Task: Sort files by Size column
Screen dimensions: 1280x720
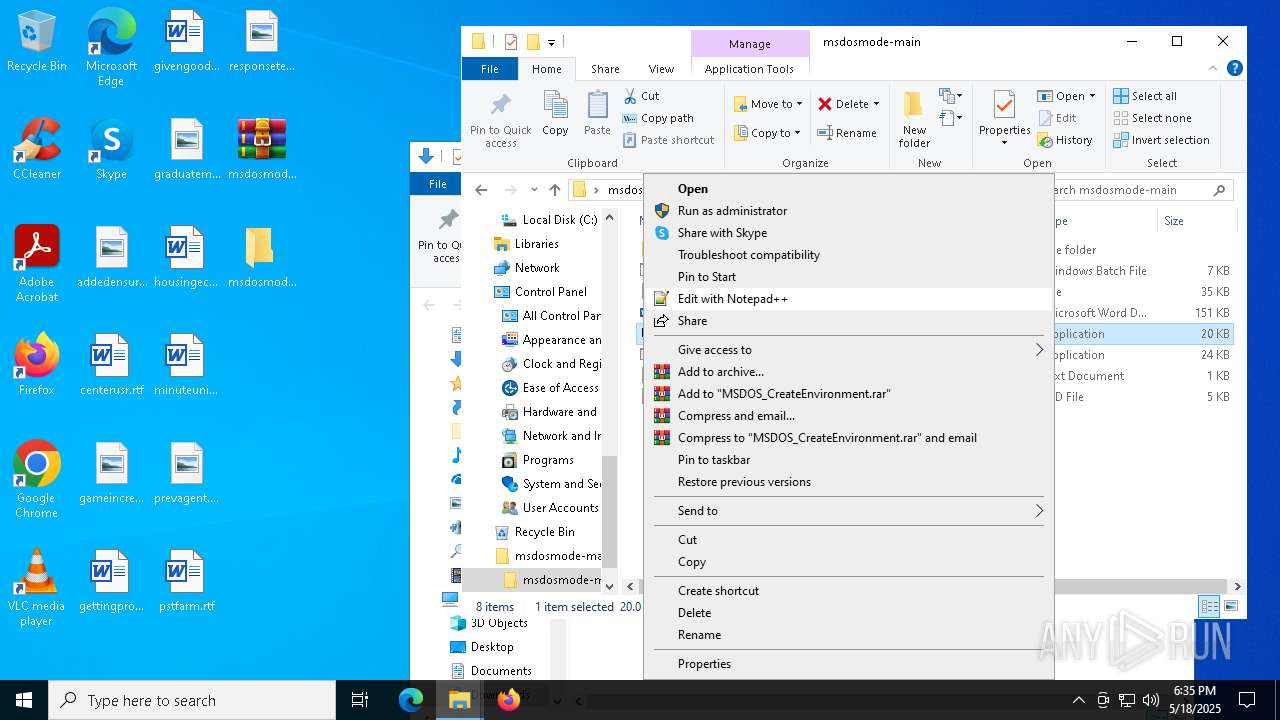Action: [1195, 221]
